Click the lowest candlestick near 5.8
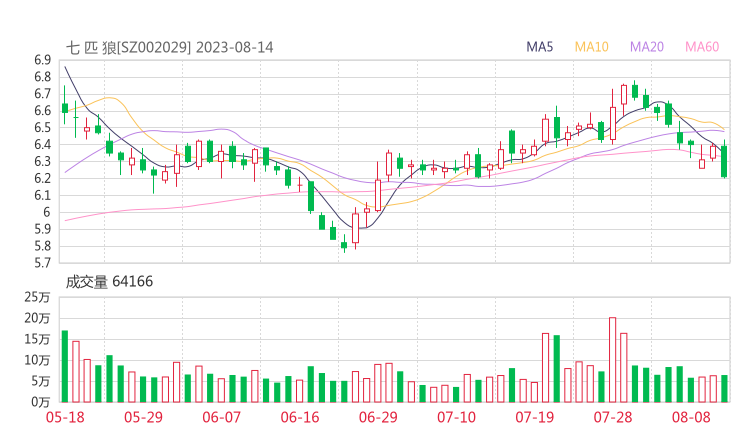The image size is (740, 440). coord(344,245)
